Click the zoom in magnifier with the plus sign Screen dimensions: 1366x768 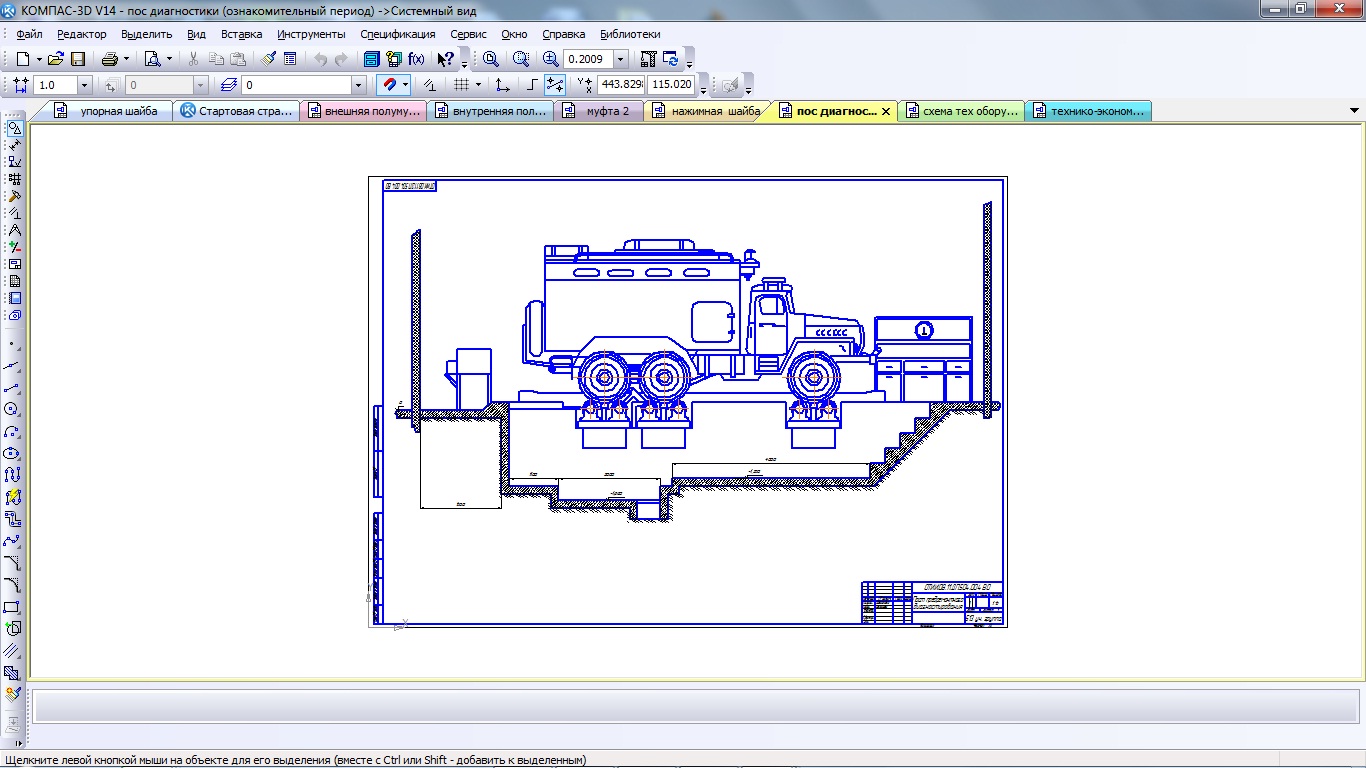pos(551,59)
